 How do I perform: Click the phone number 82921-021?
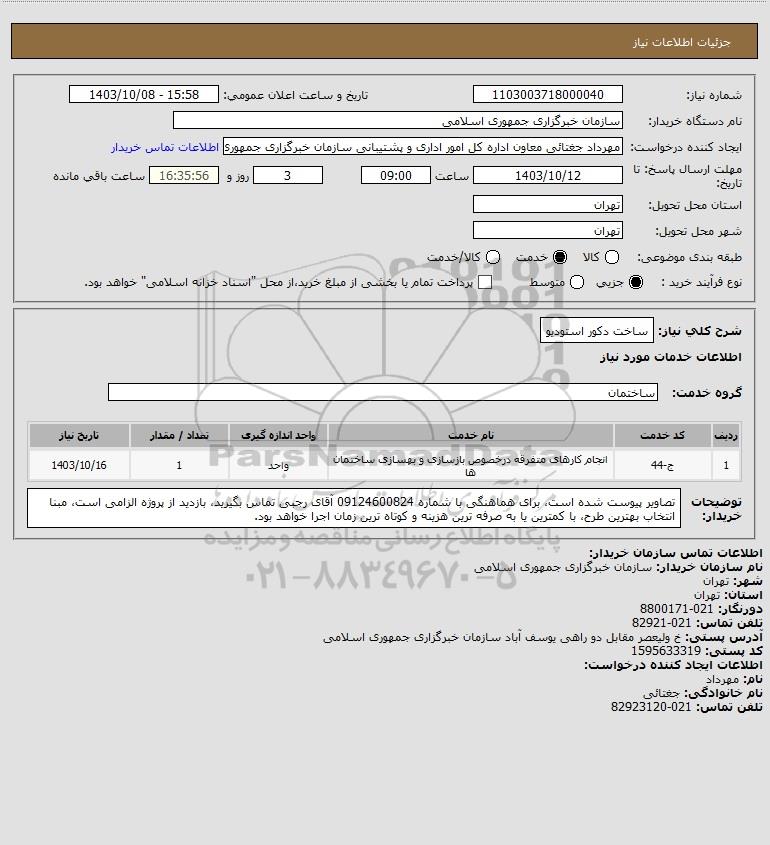tap(662, 623)
